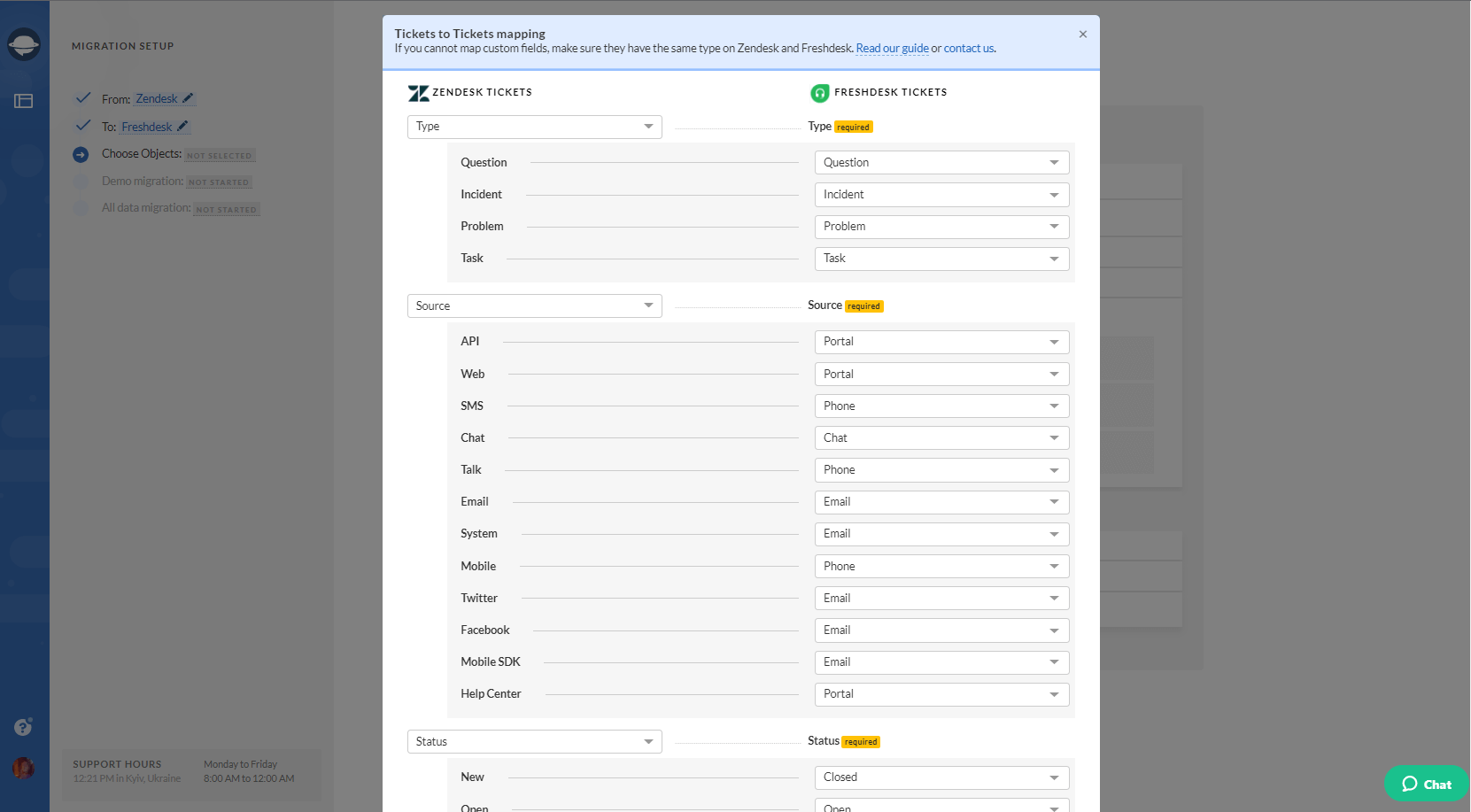
Task: Open the SMS source mapping dropdown
Action: (942, 406)
